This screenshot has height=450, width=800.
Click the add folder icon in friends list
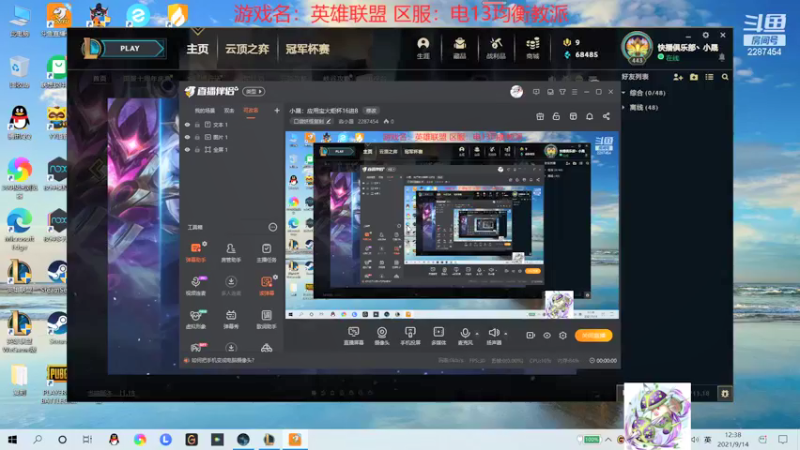694,77
